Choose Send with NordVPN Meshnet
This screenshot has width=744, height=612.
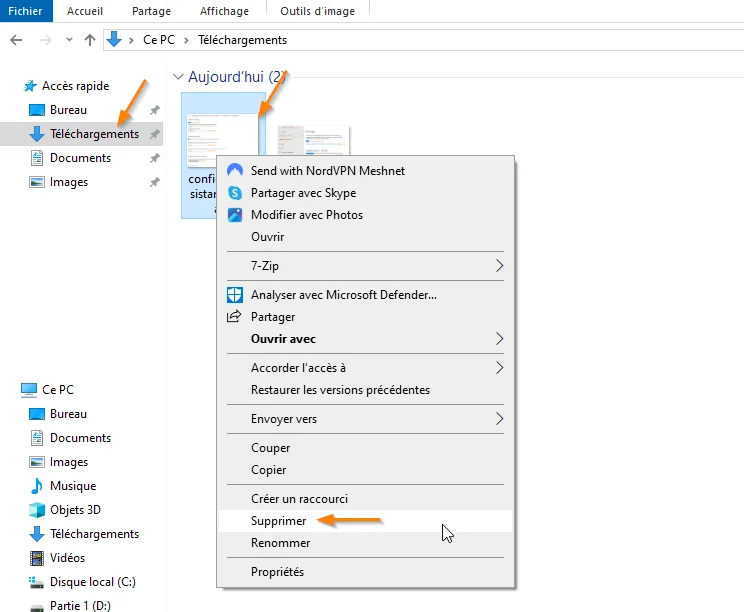coord(365,171)
